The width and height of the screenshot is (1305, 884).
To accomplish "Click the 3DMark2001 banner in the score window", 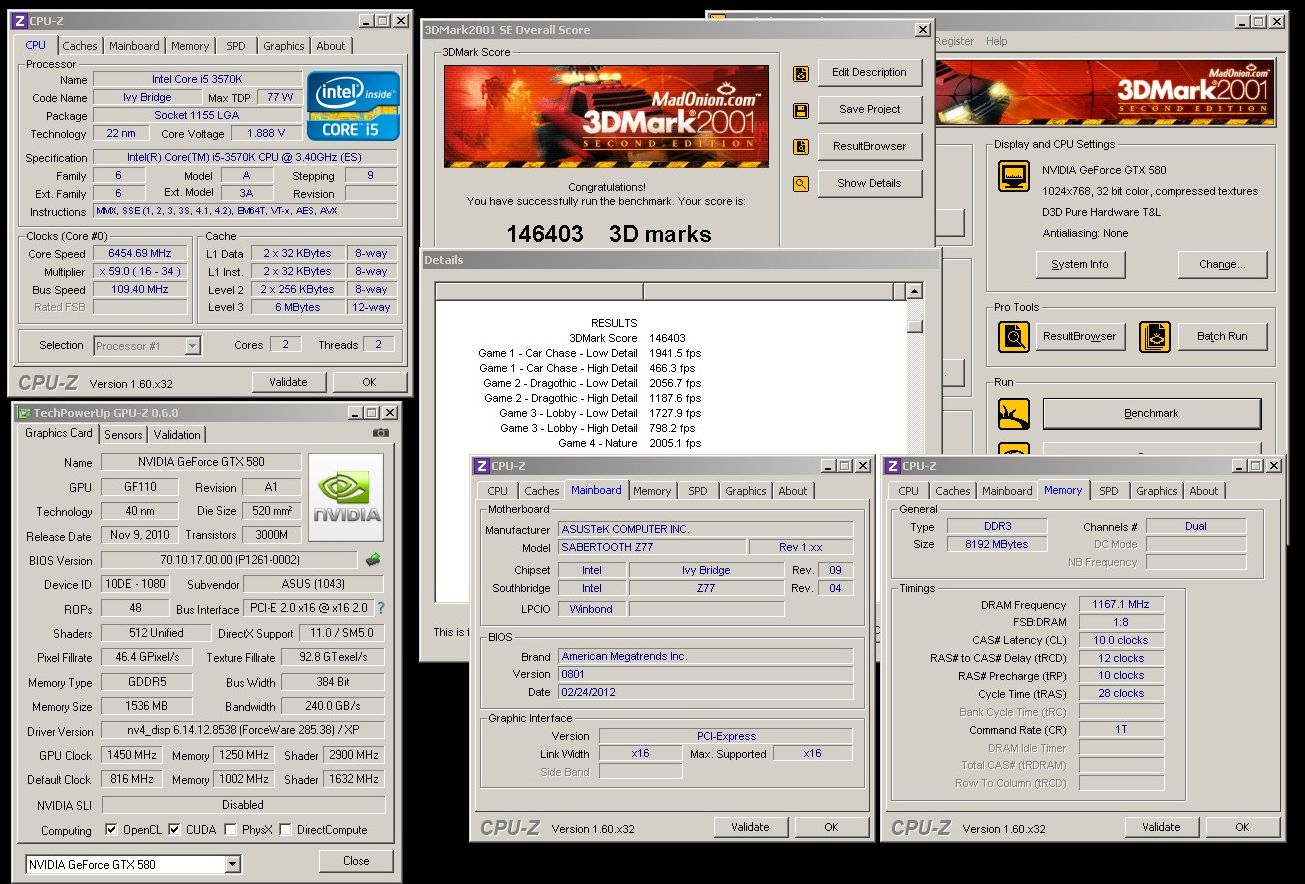I will click(608, 117).
